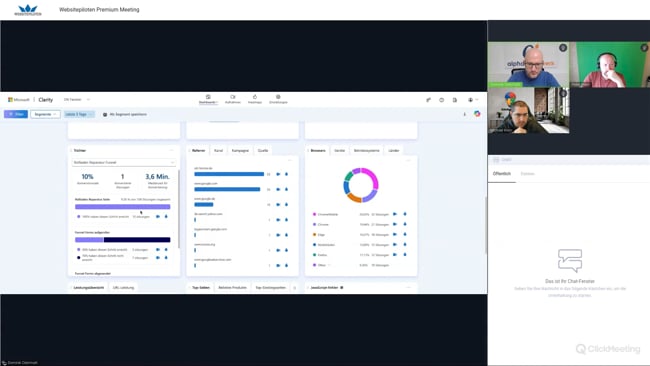Switch to the Top-Einstiegsseiten tab
Image resolution: width=650 pixels, height=366 pixels.
271,287
